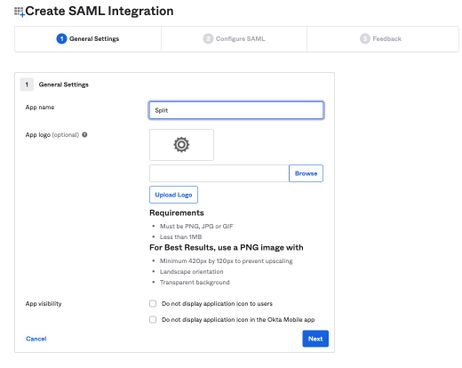
Task: Click the step 2 circle icon
Action: pyautogui.click(x=208, y=39)
